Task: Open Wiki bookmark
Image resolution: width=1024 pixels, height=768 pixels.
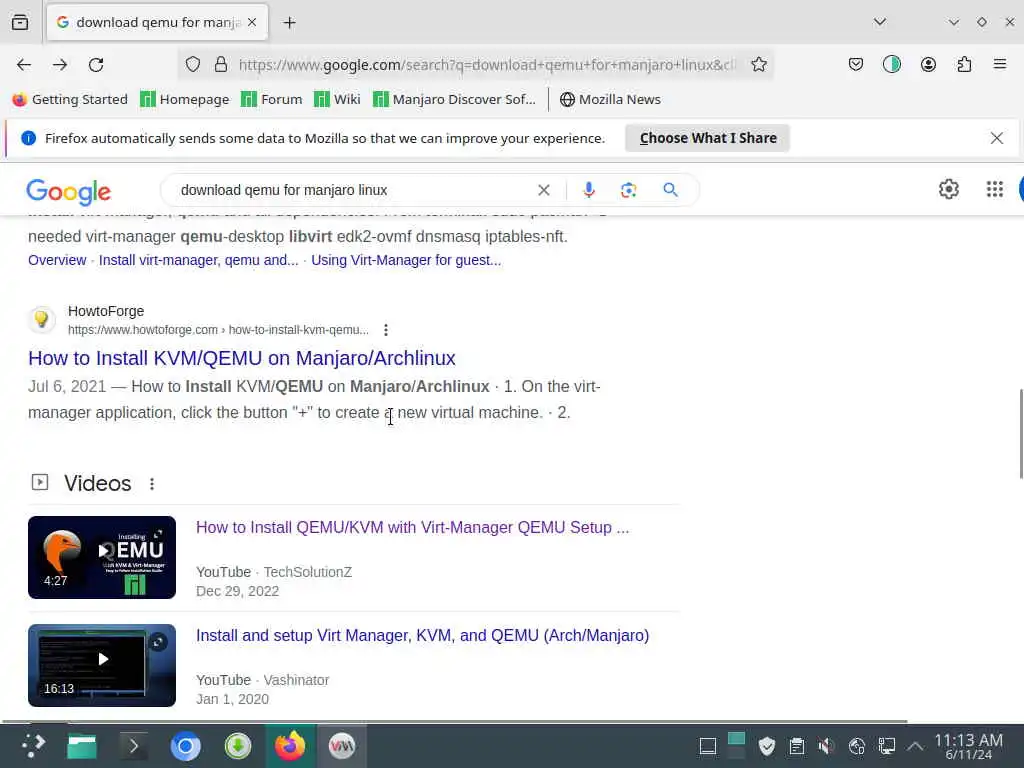Action: point(337,99)
